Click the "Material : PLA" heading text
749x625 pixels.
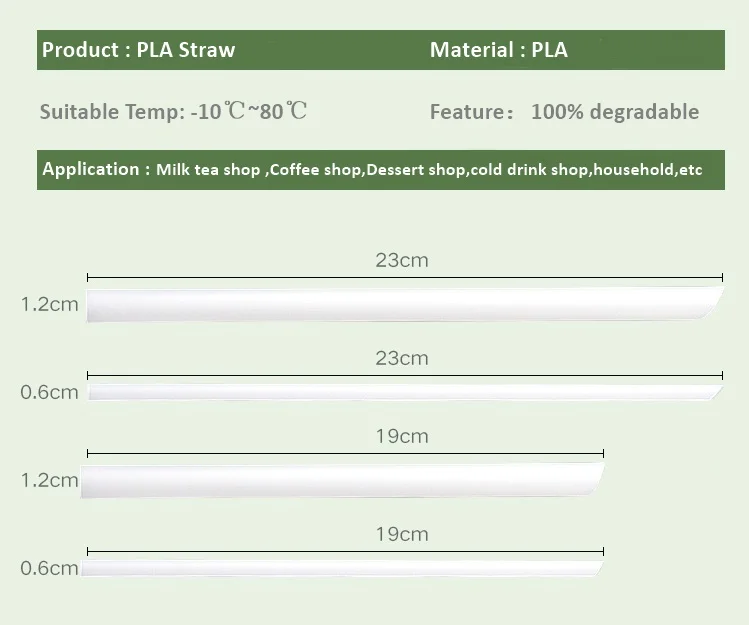click(498, 50)
